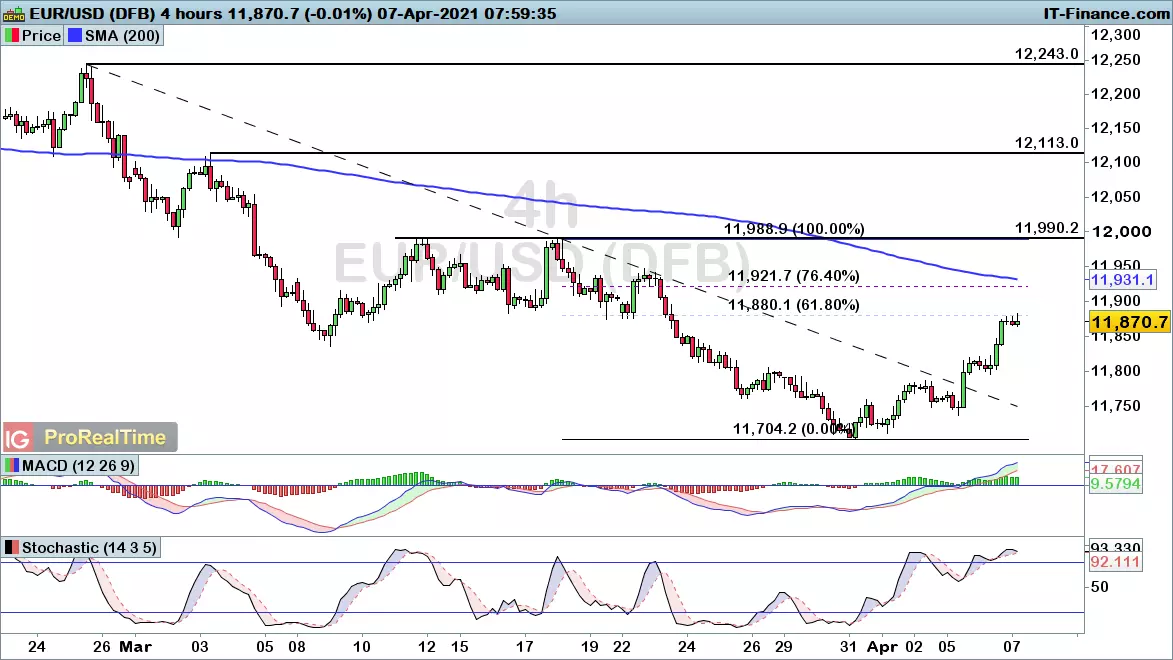Screen dimensions: 1173x660
Task: Click the 12,000 price axis label
Action: click(x=1121, y=231)
